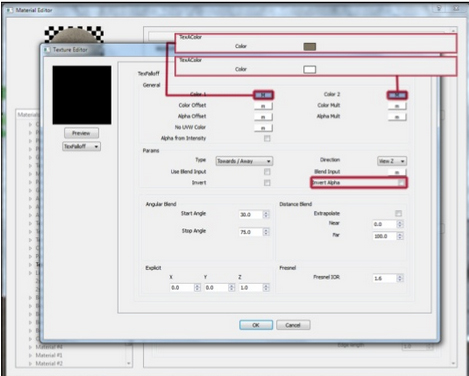Screen dimensions: 469x376
Task: Expand the Material #2 tree arrow
Action: (30, 364)
